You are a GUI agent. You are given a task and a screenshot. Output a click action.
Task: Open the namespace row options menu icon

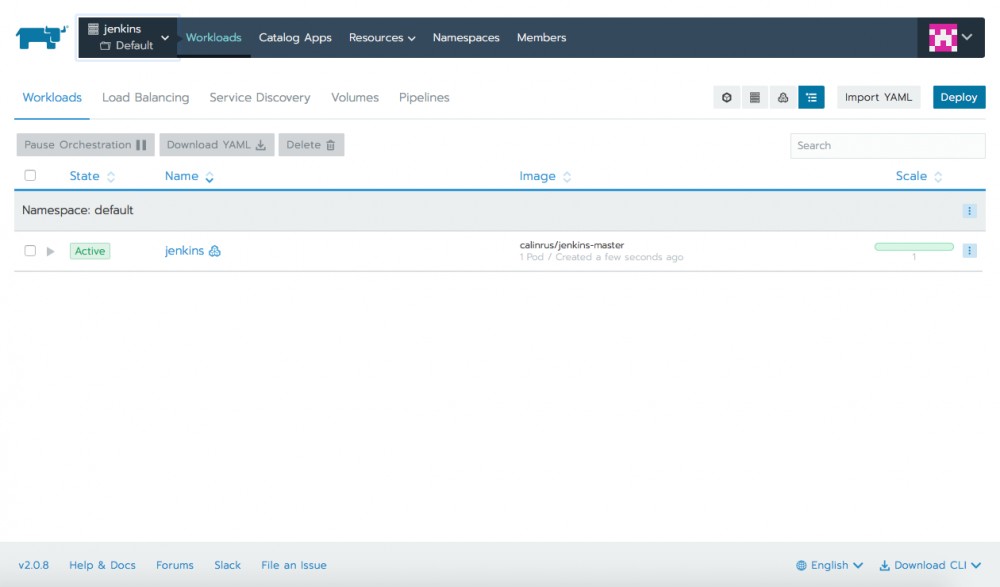[x=968, y=210]
